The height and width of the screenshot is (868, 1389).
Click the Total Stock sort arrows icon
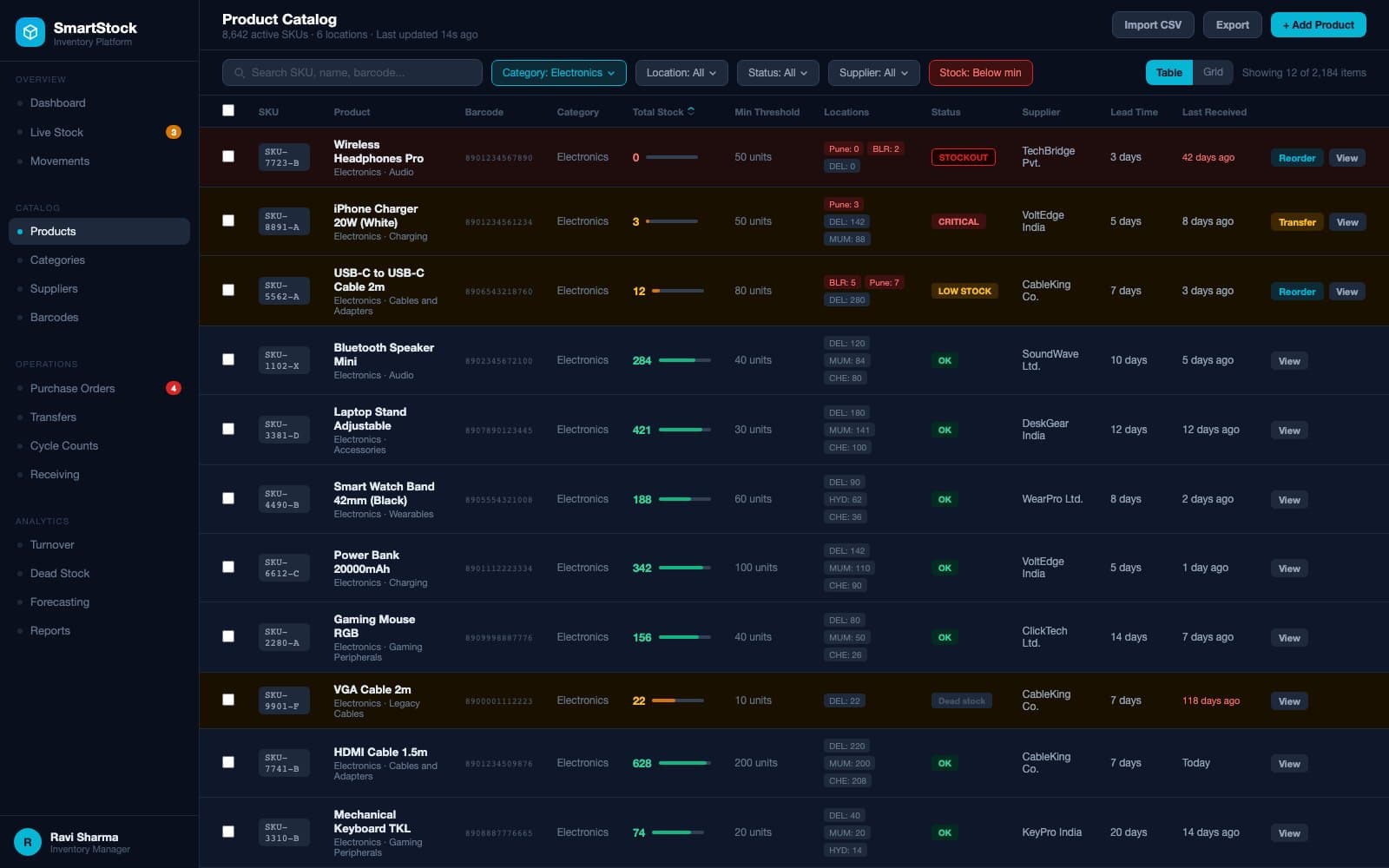(x=691, y=111)
